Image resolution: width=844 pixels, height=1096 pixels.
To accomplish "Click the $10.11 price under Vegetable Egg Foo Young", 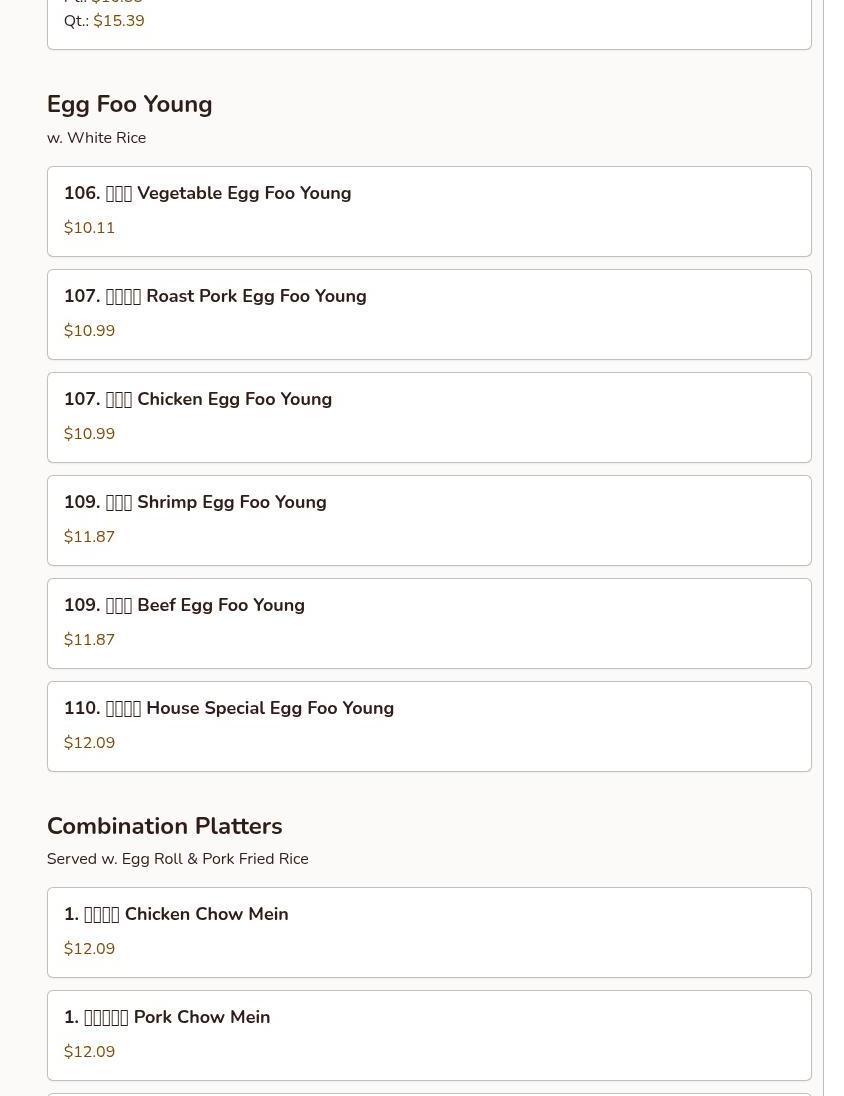I will click(x=89, y=229).
